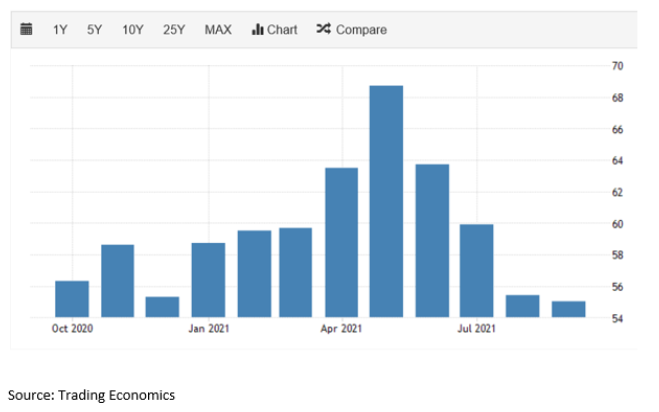Click the '62' y-axis value
The width and height of the screenshot is (659, 412).
(617, 193)
